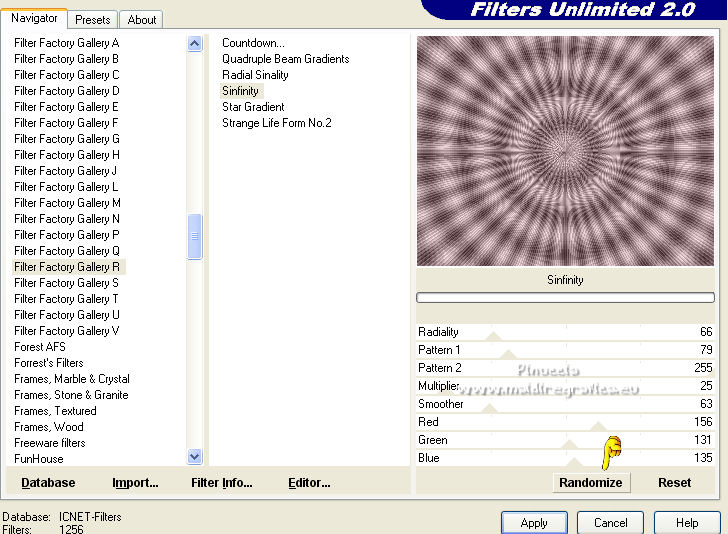This screenshot has width=728, height=534.
Task: Choose the Forrest's Filters category
Action: coord(49,363)
